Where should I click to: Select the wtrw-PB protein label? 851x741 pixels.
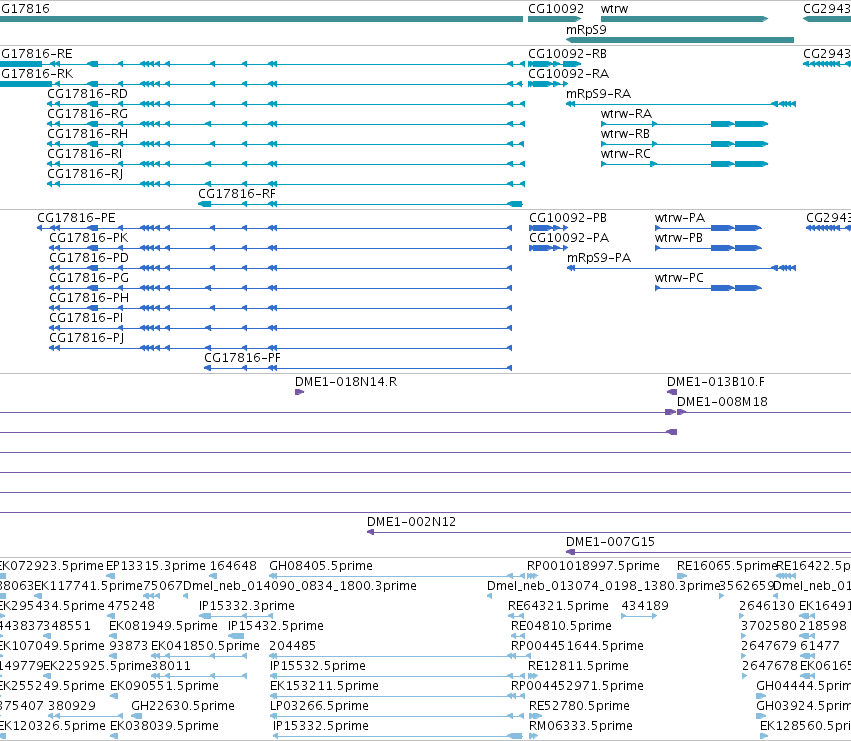click(x=679, y=238)
